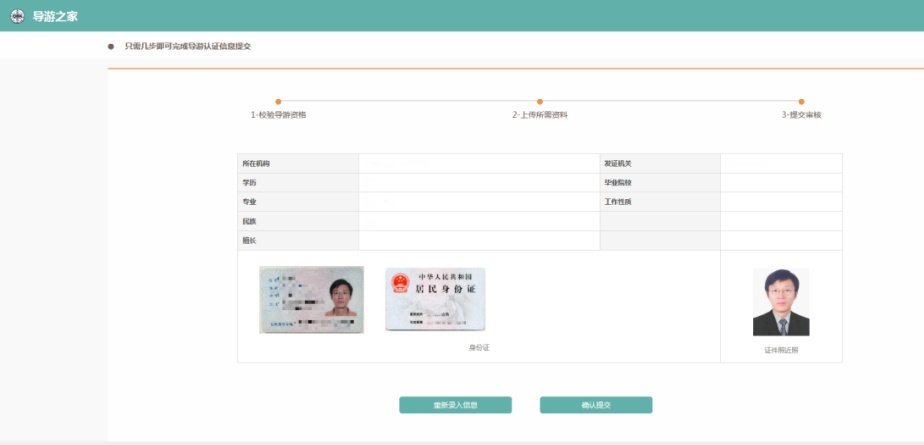Click the 身份证 caption under ID images
924x445 pixels.
[479, 348]
